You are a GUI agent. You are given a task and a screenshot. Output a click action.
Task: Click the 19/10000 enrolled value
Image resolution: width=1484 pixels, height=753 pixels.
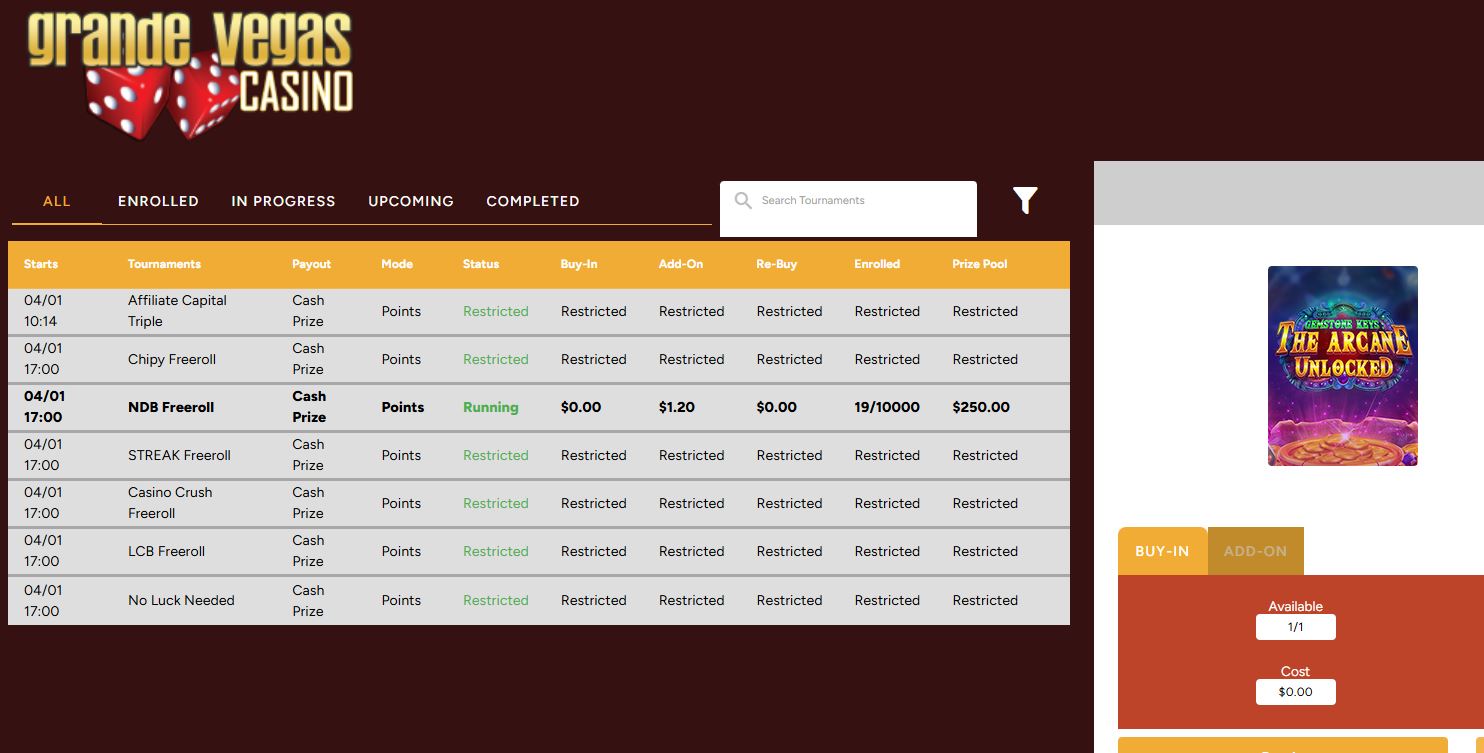coord(887,407)
